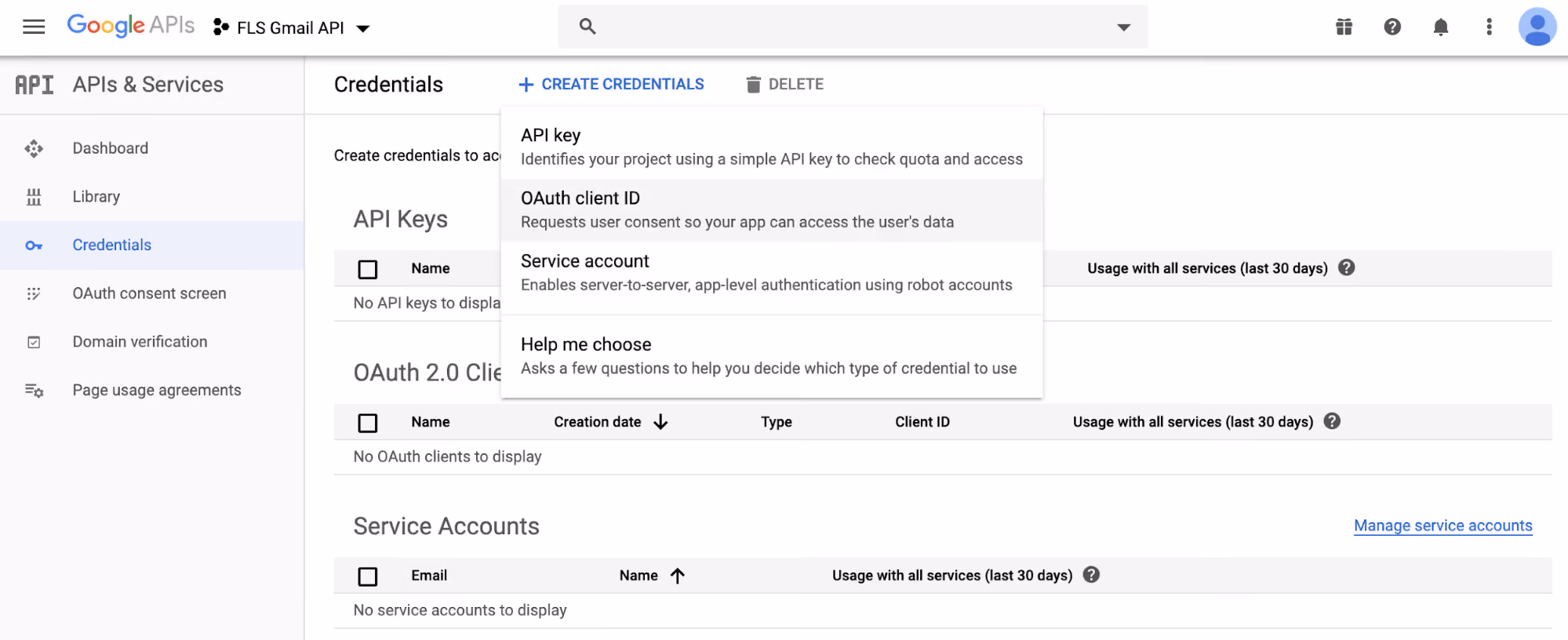Click the search magnifier icon

pyautogui.click(x=588, y=27)
